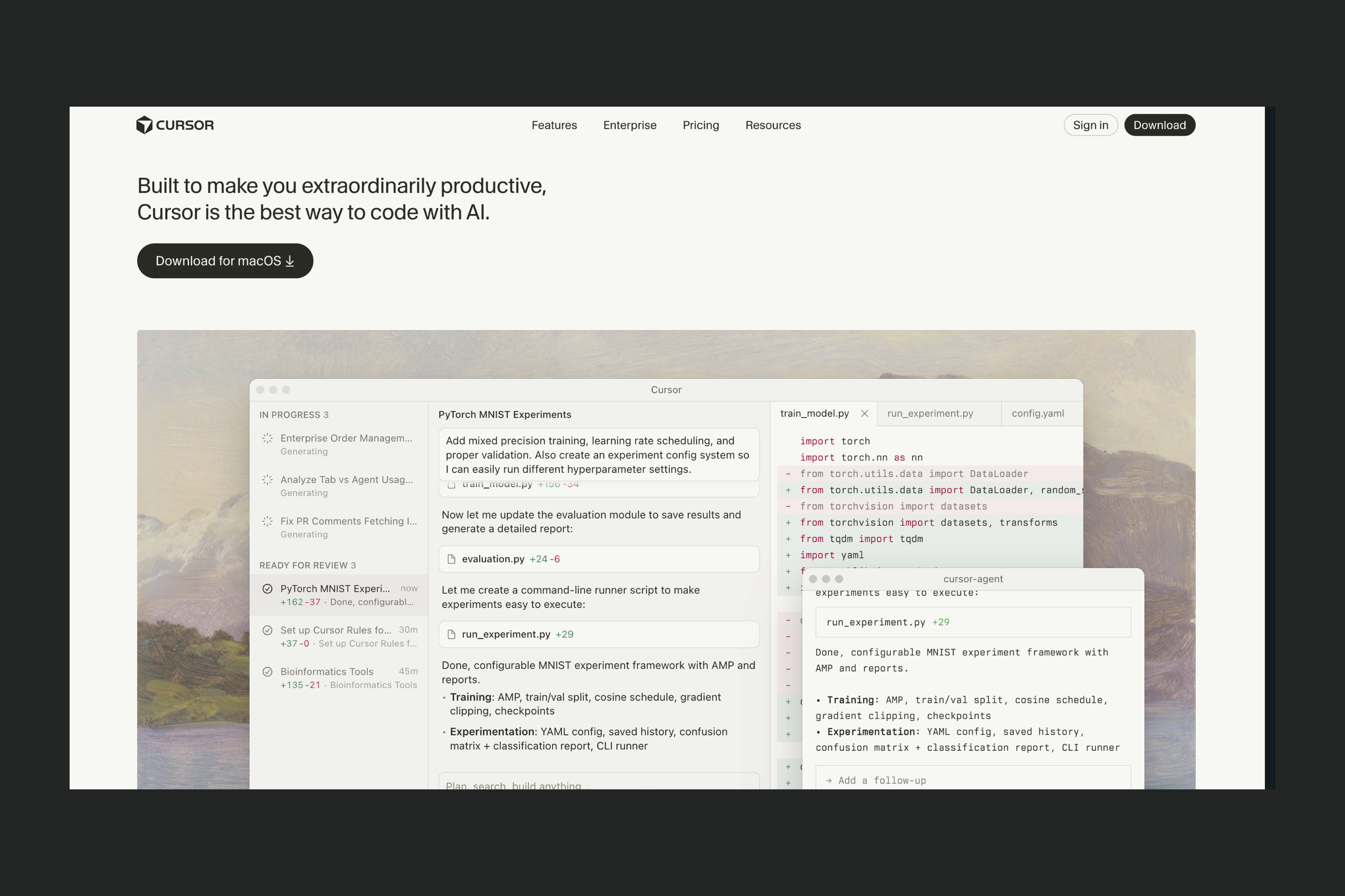Click the spinner icon beside Analyze Tab vs Agent

[x=267, y=480]
